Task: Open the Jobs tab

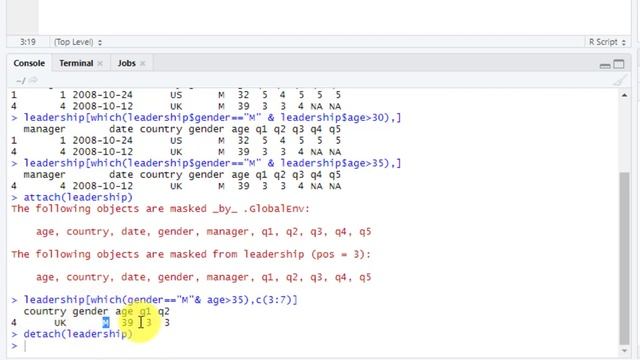Action: coord(127,63)
